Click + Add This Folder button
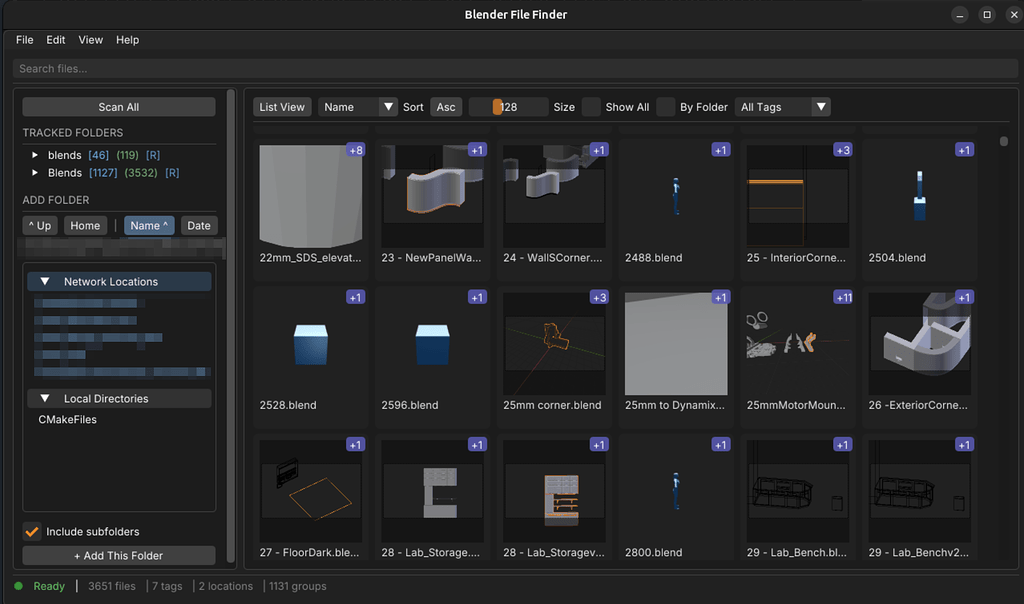 coord(119,556)
